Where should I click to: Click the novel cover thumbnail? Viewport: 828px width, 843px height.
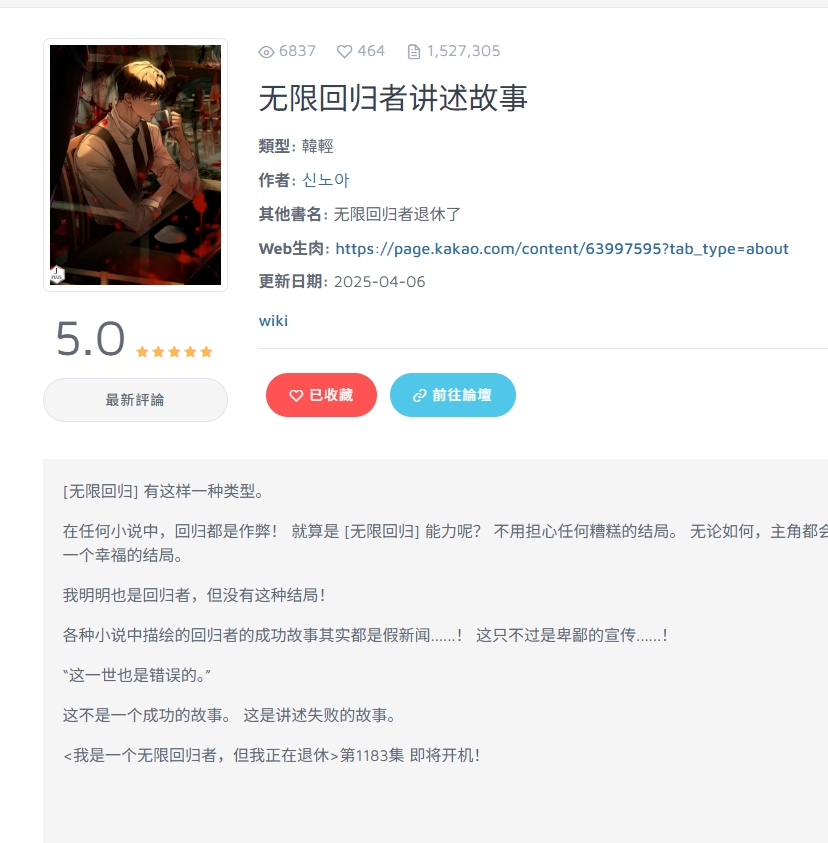coord(135,165)
